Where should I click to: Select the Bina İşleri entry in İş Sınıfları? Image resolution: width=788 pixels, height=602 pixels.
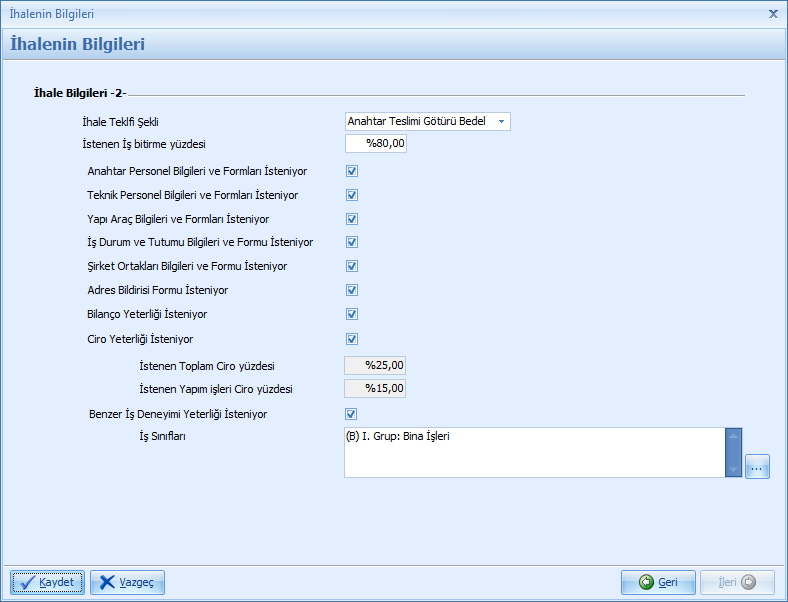coord(399,437)
